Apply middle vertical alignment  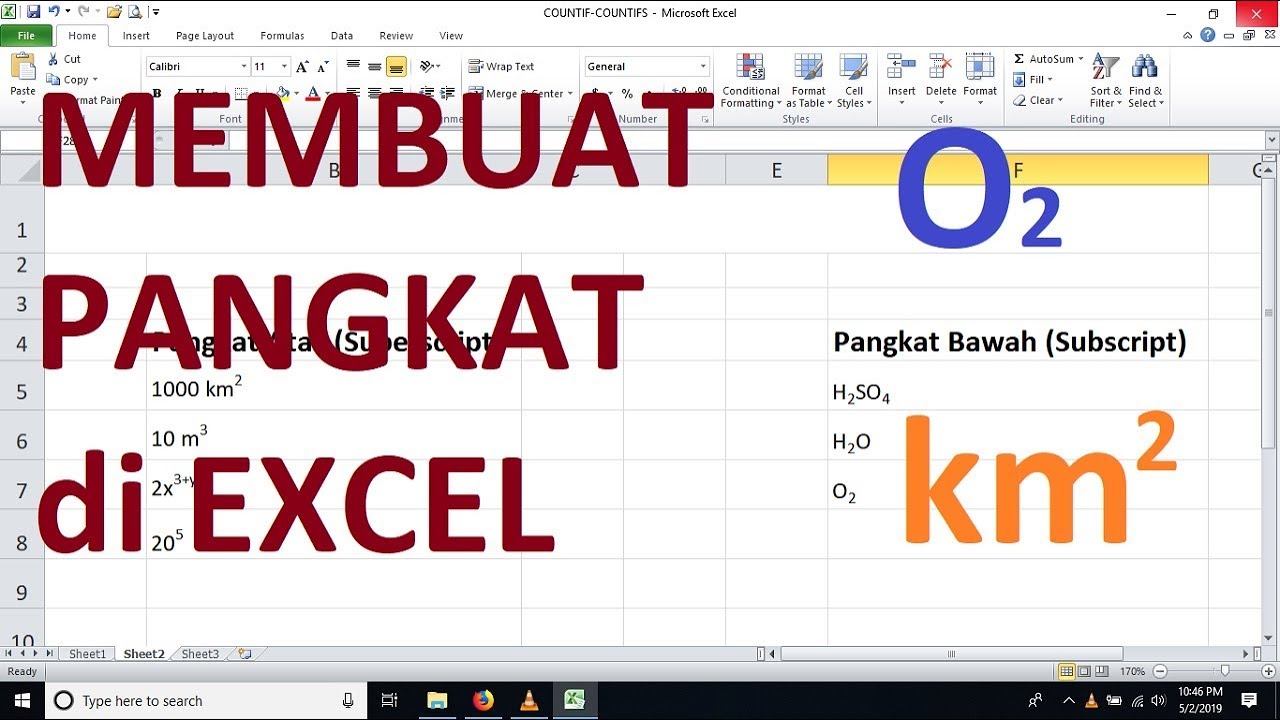[374, 66]
